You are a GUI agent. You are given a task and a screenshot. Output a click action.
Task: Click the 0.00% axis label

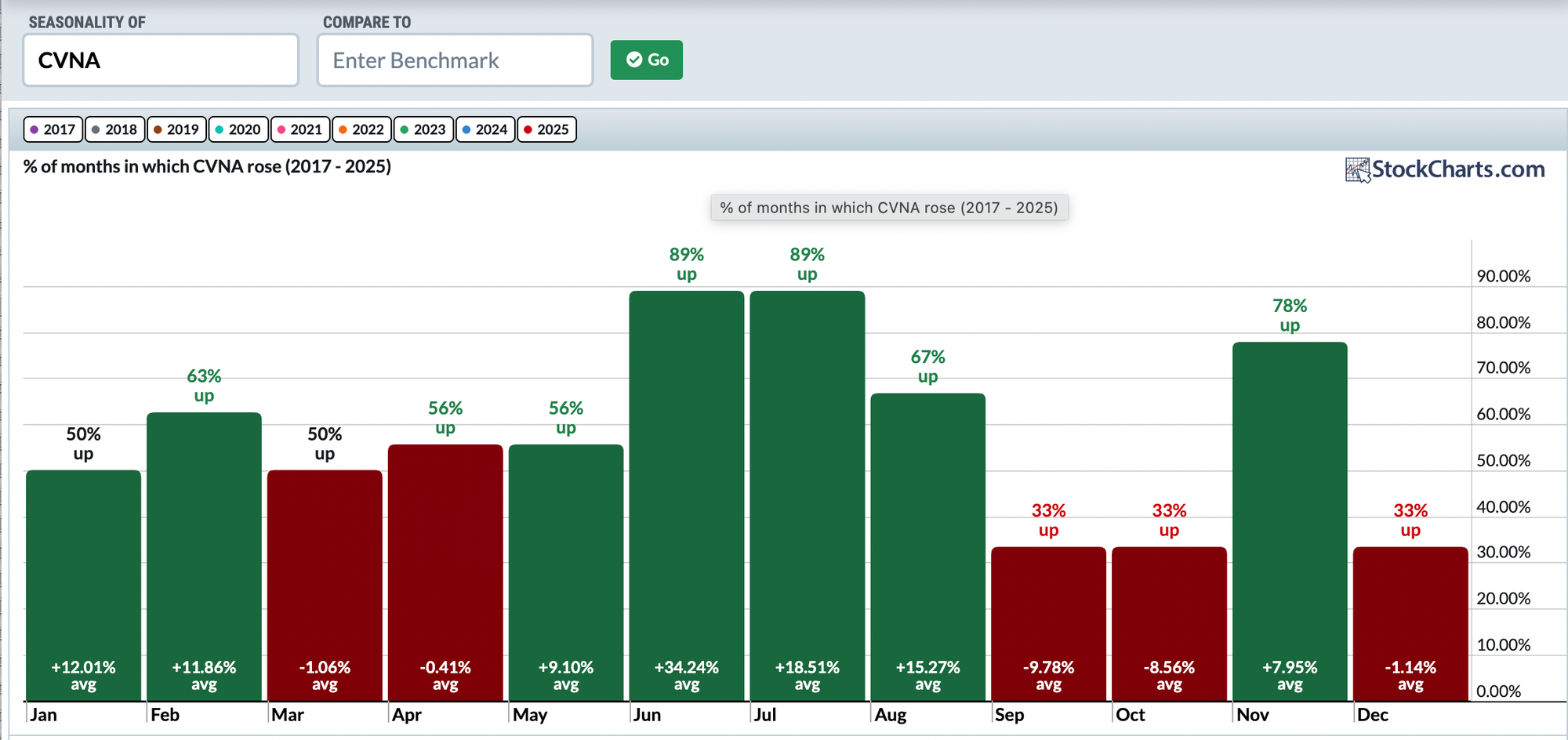pos(1499,691)
